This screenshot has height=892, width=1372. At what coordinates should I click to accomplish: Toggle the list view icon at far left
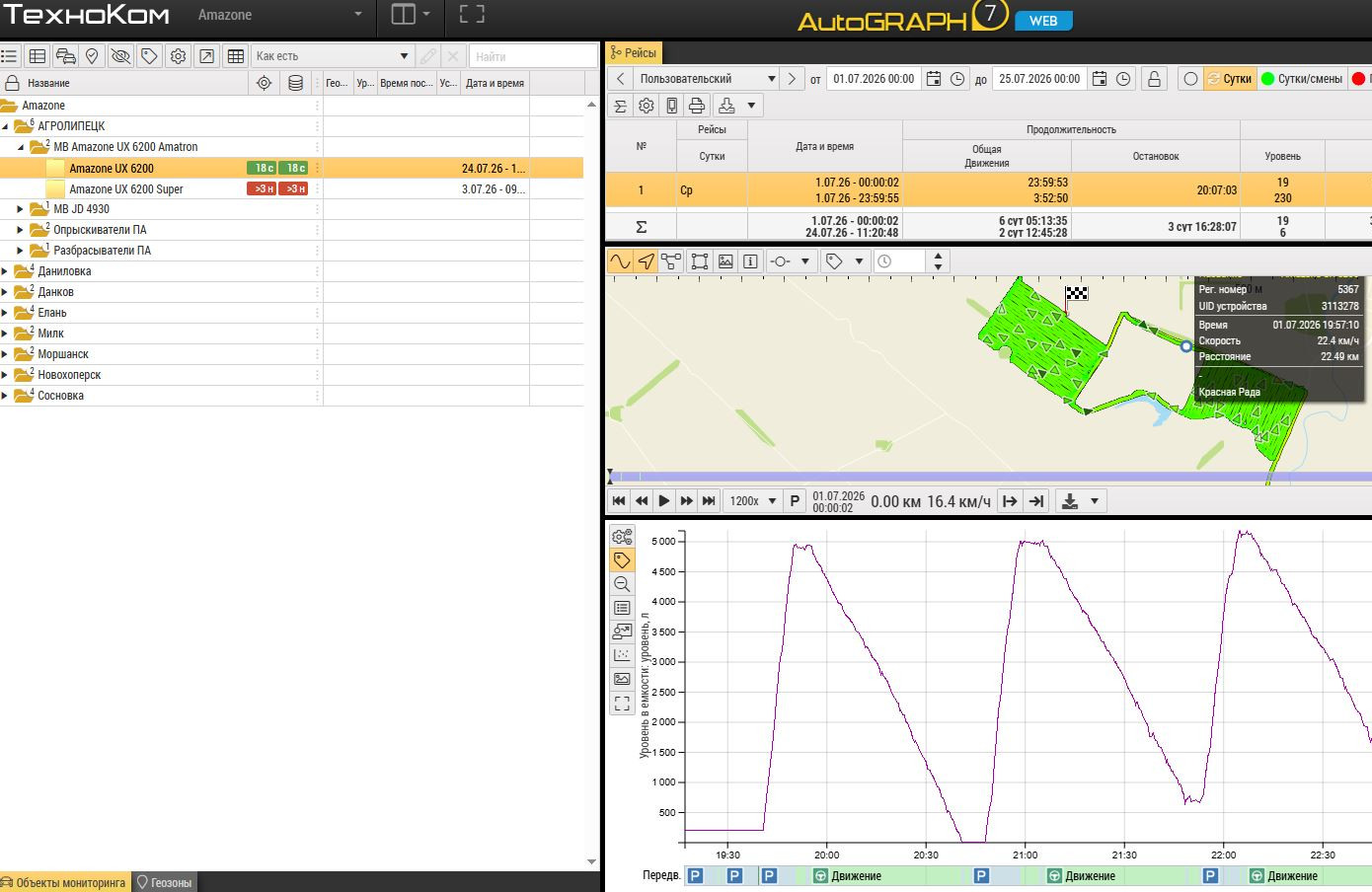pyautogui.click(x=9, y=56)
